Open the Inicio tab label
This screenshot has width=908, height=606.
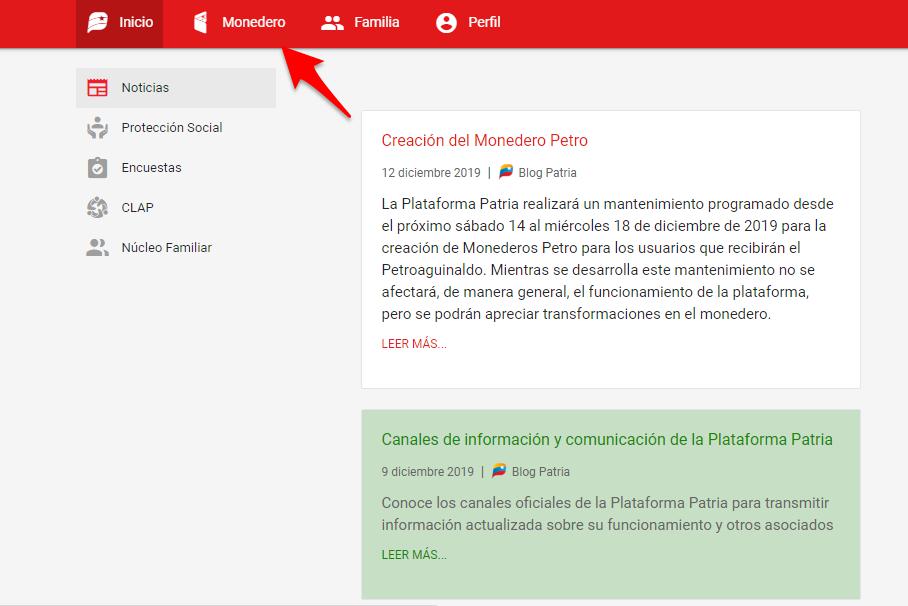136,23
